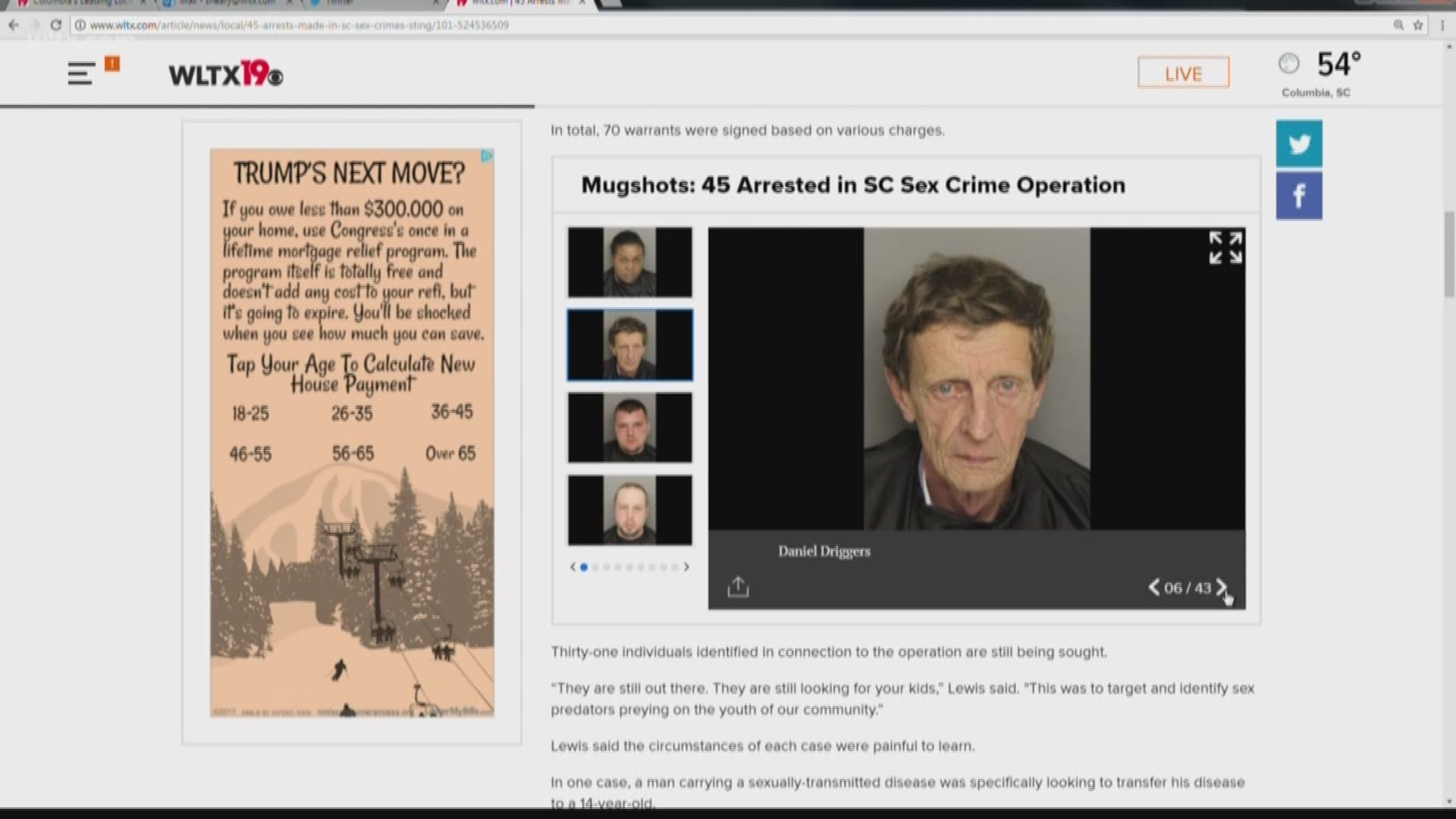The width and height of the screenshot is (1456, 819).
Task: Select the fourth mugshot thumbnail
Action: coord(630,510)
